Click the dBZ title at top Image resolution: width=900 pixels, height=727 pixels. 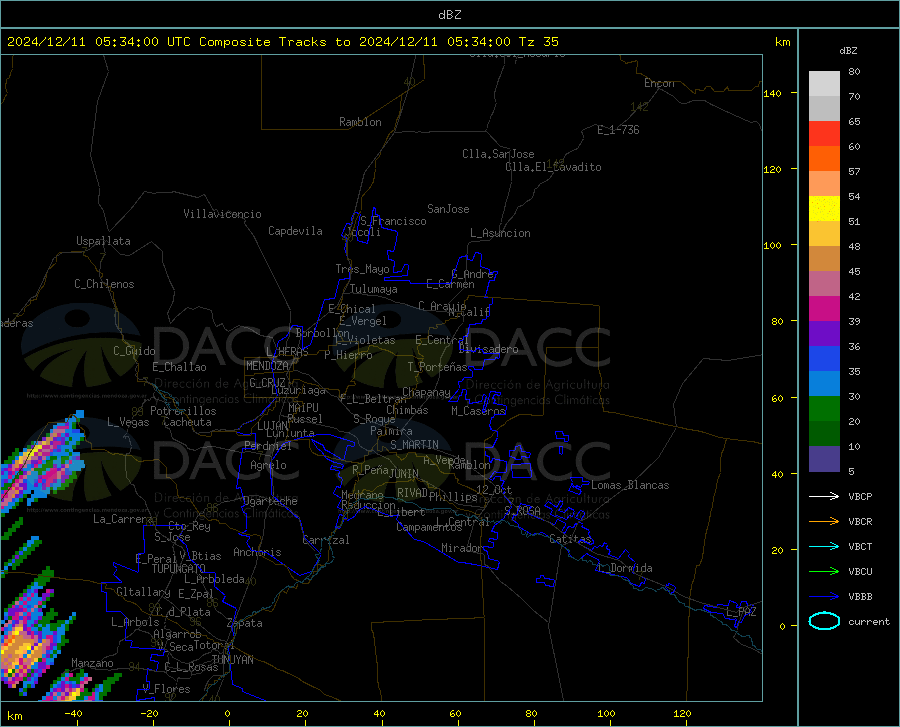click(449, 15)
